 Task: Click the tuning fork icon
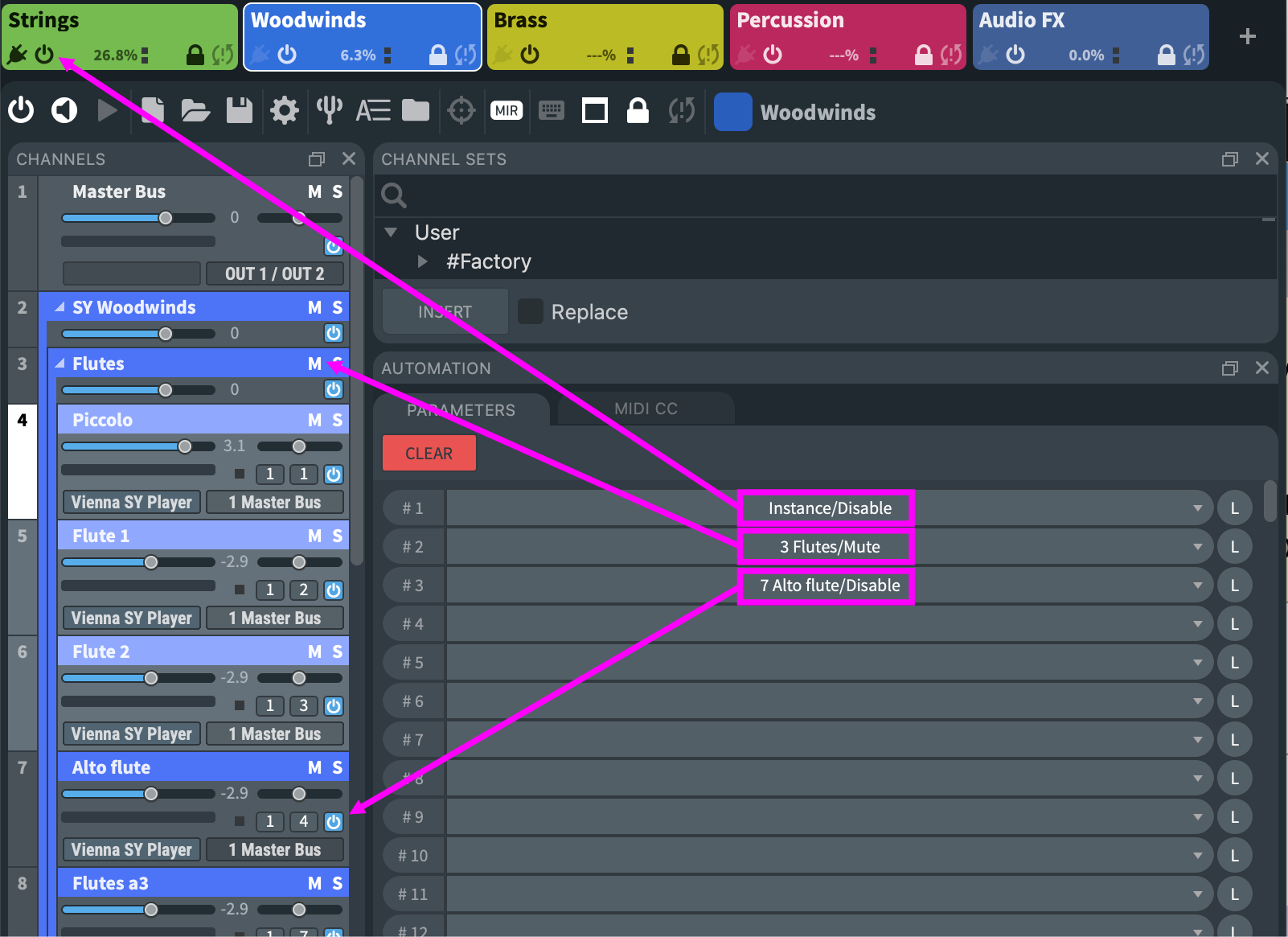click(x=329, y=111)
